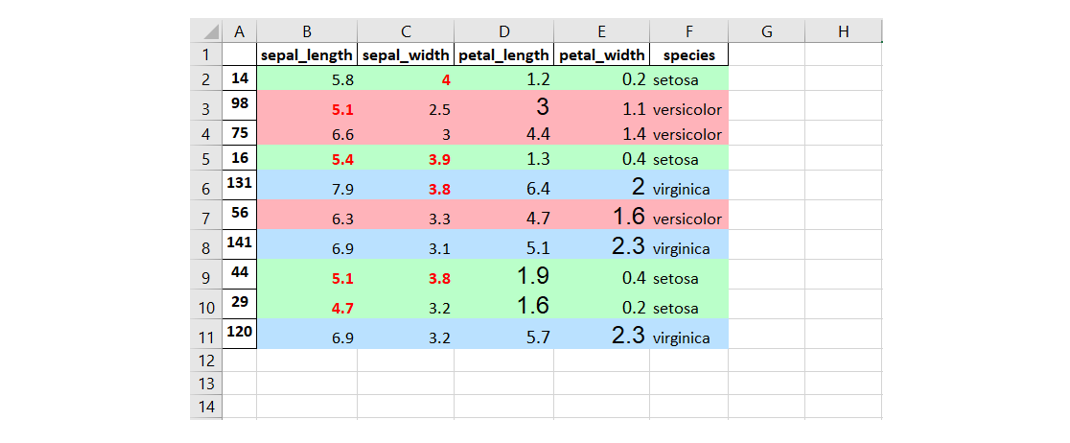Select row 1 header
The height and width of the screenshot is (443, 1070).
pos(205,55)
